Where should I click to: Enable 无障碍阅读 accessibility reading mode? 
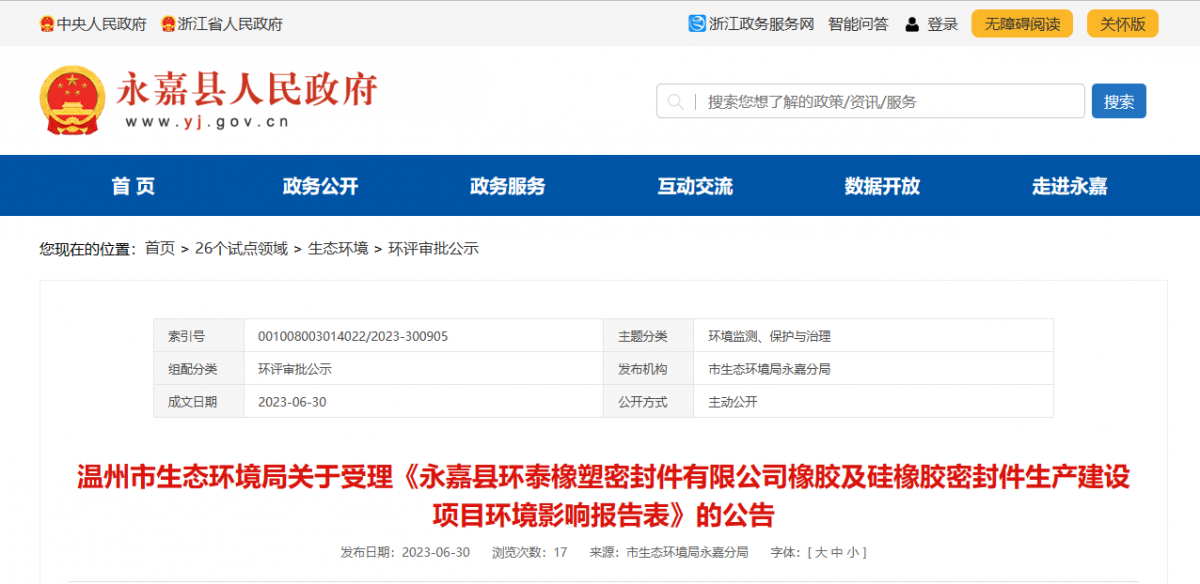1022,23
